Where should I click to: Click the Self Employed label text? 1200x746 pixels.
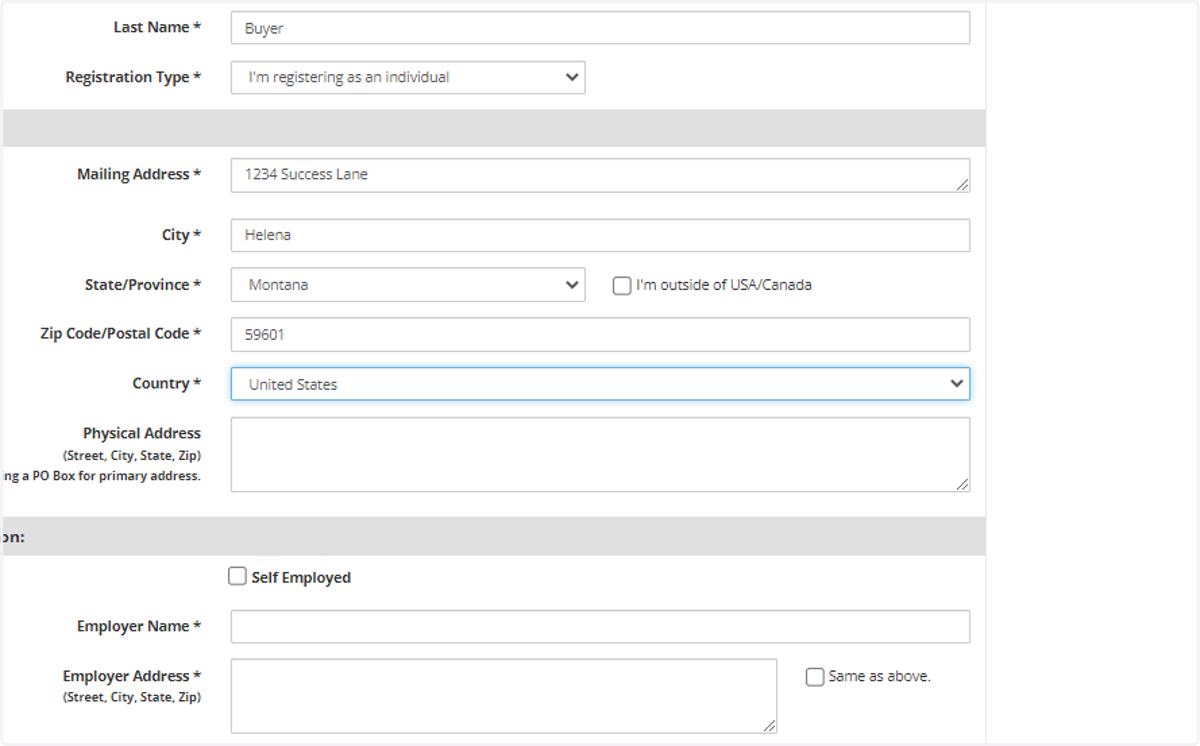(301, 578)
